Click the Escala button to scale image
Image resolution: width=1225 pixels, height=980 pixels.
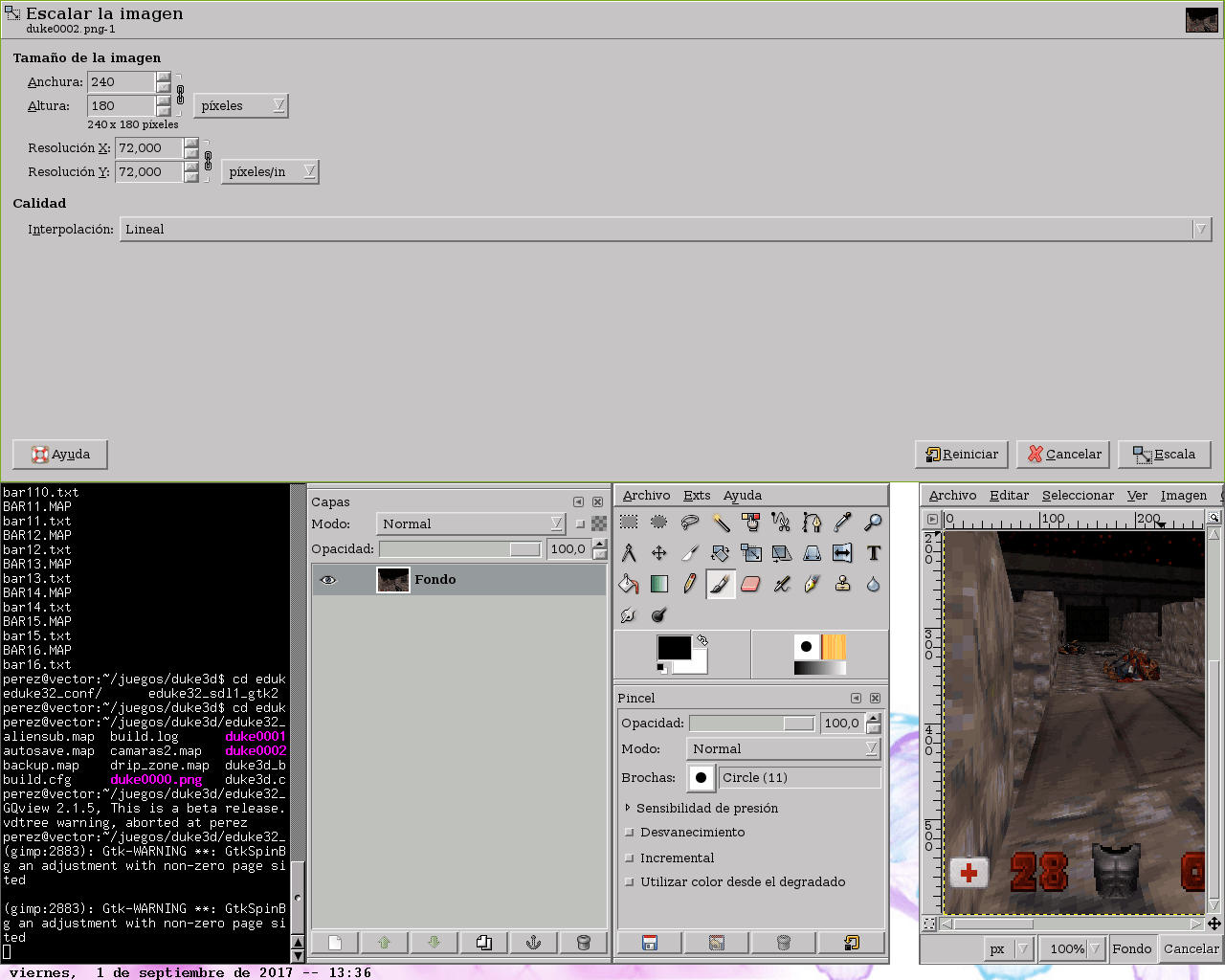1165,455
